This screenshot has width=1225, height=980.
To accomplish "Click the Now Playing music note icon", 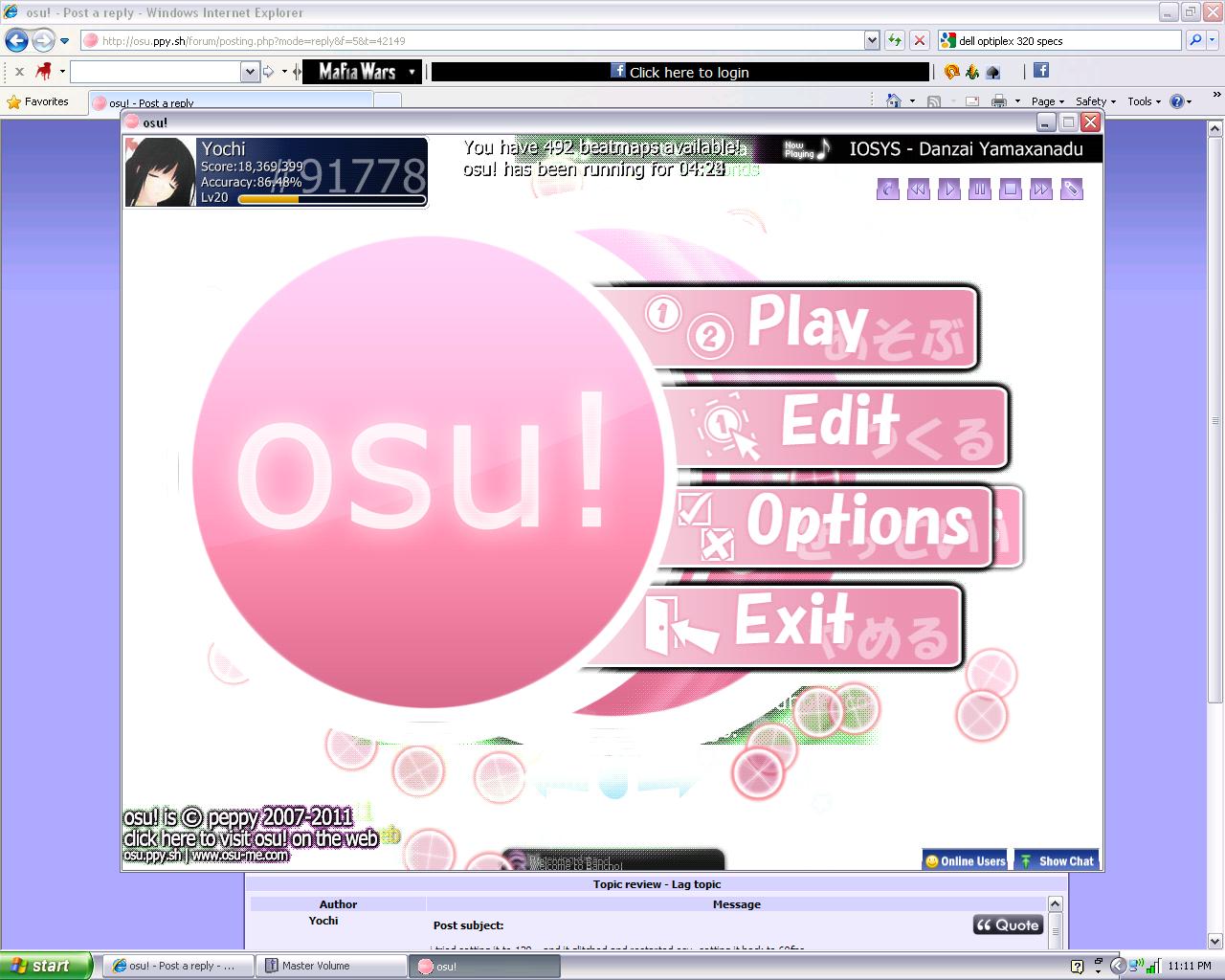I will coord(825,149).
